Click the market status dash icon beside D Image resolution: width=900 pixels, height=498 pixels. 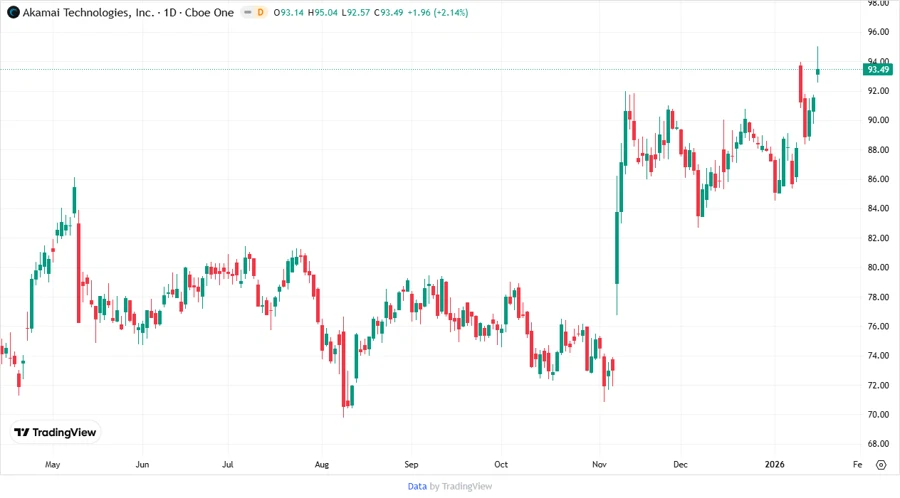(x=248, y=13)
